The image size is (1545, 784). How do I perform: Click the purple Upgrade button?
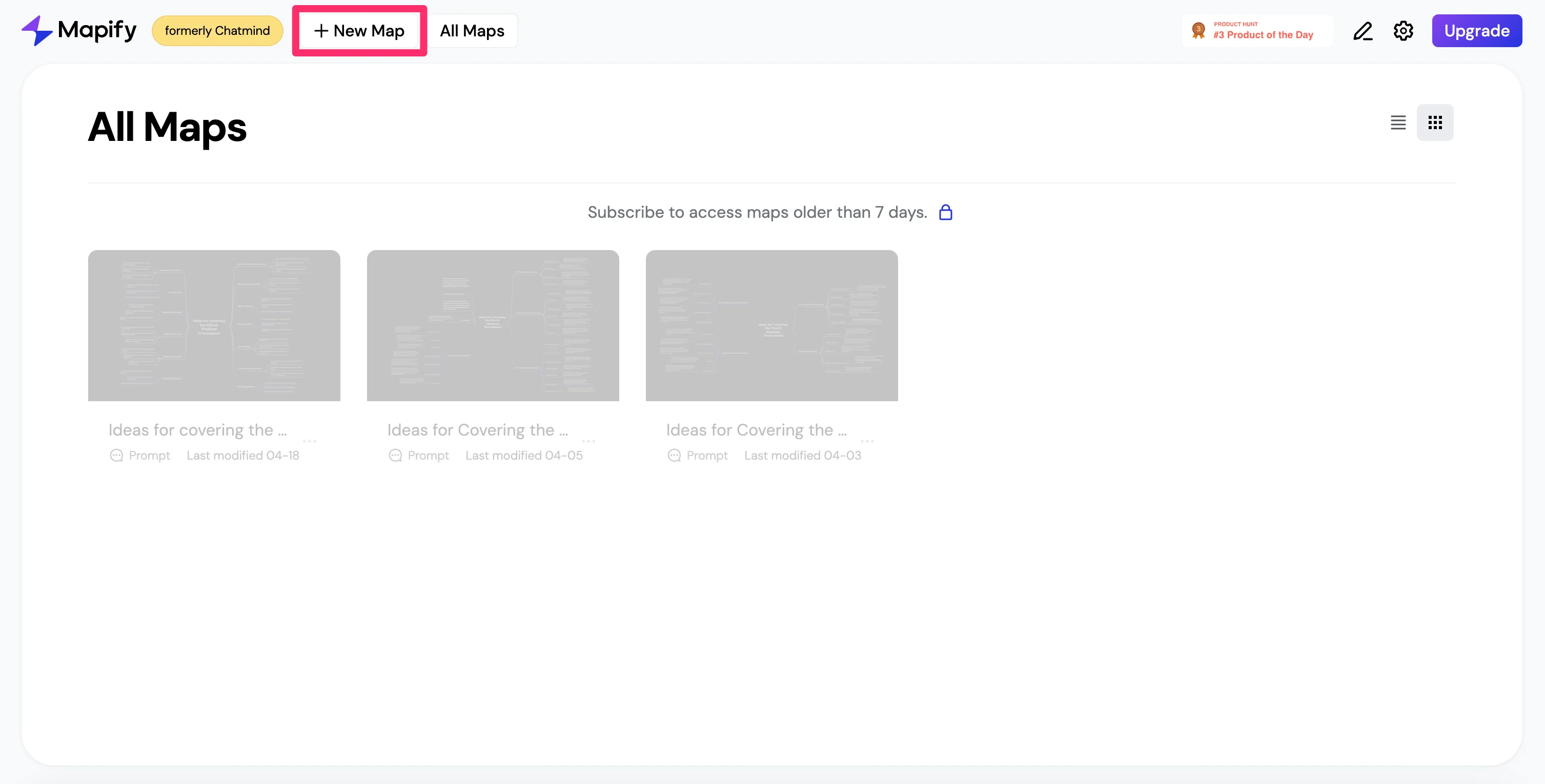coord(1476,31)
